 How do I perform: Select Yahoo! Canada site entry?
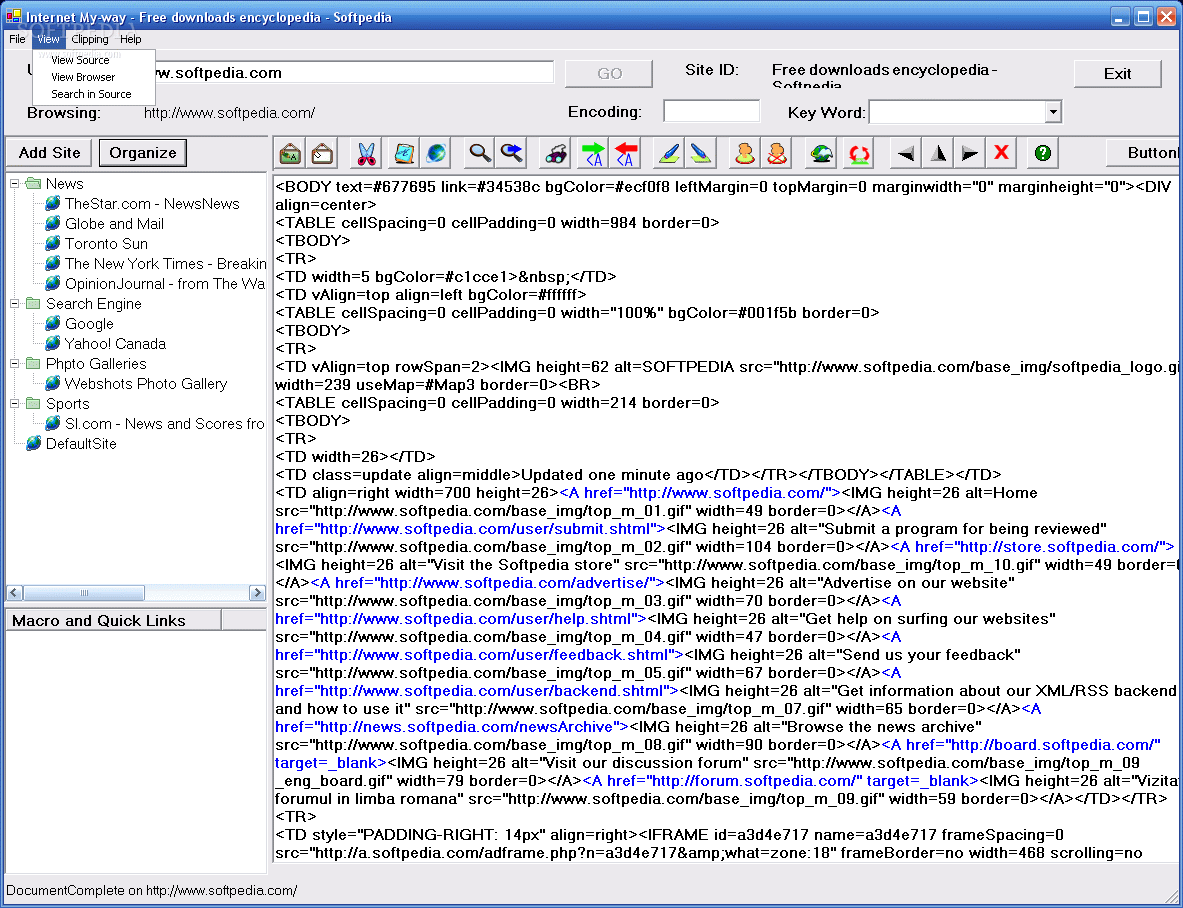coord(115,344)
